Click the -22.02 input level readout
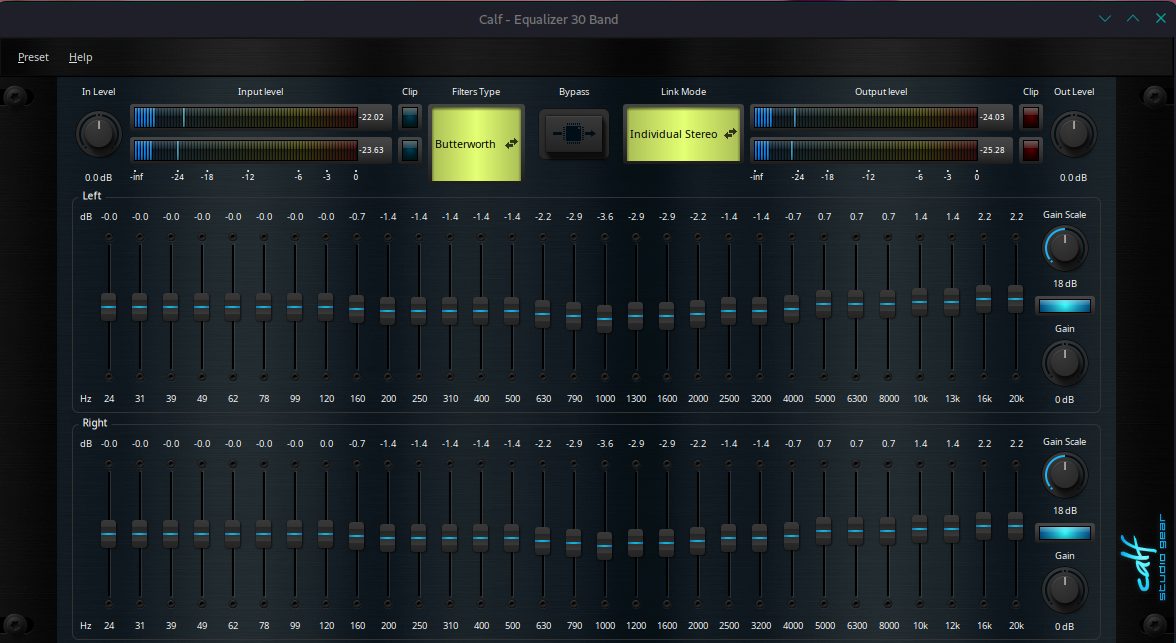Image resolution: width=1176 pixels, height=643 pixels. (372, 117)
